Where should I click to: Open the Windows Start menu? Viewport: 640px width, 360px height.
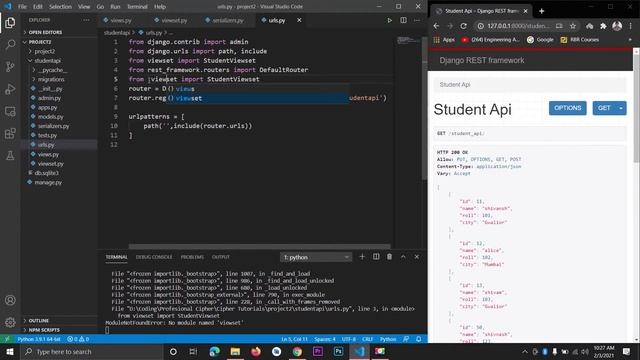click(10, 351)
